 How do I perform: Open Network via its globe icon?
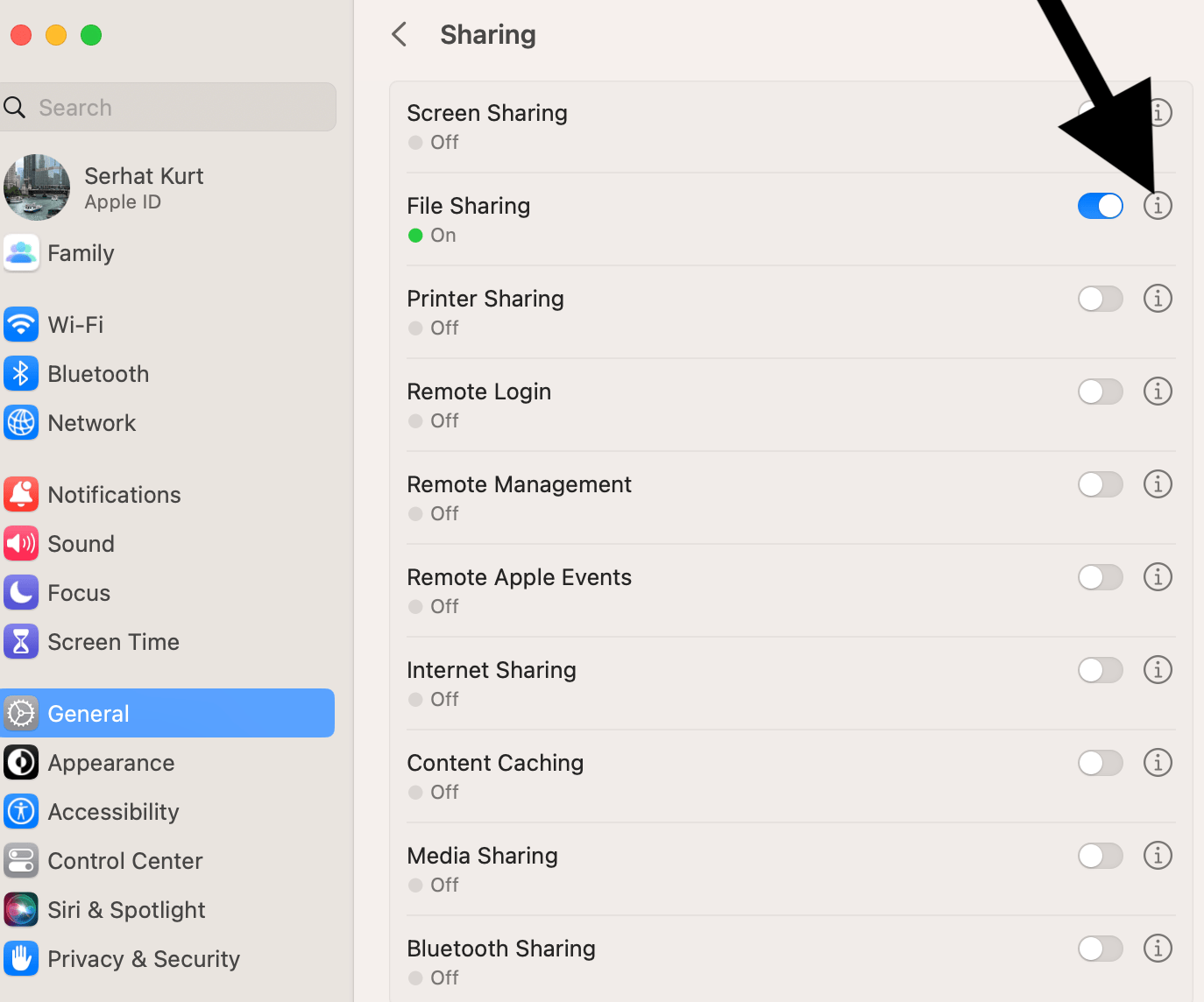21,423
